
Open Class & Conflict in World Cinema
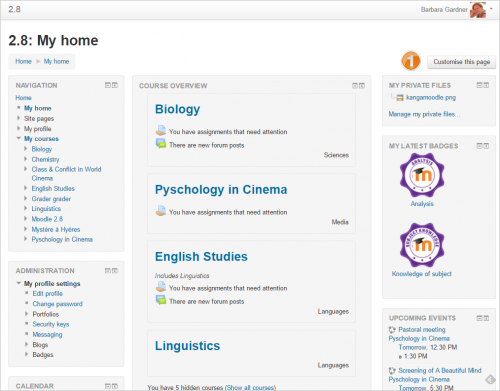click(66, 174)
